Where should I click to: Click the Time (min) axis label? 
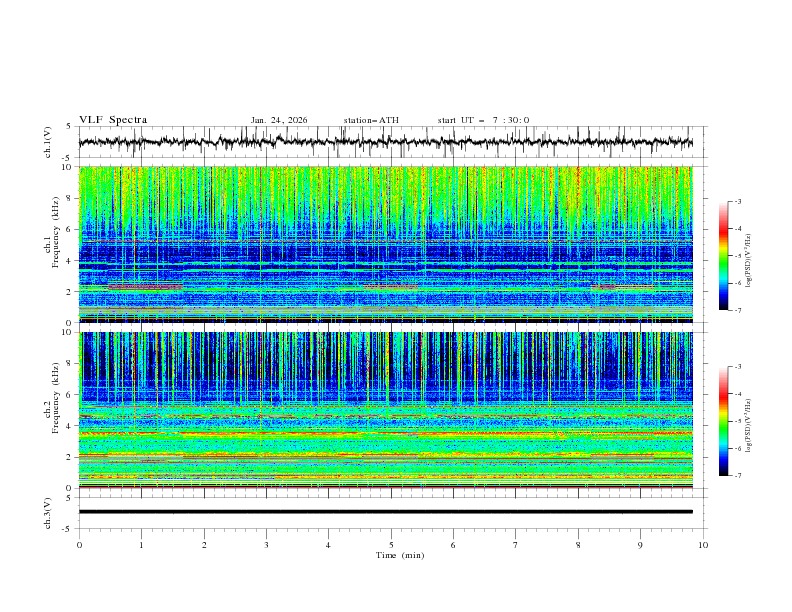click(400, 555)
